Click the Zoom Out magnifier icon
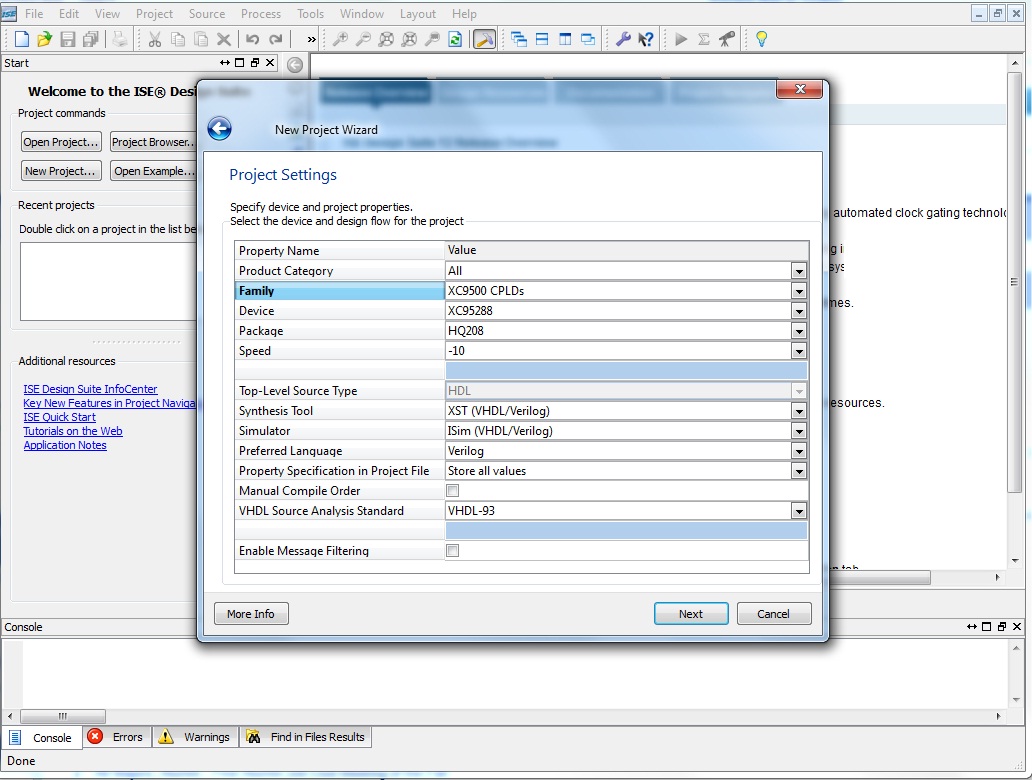 pyautogui.click(x=363, y=39)
